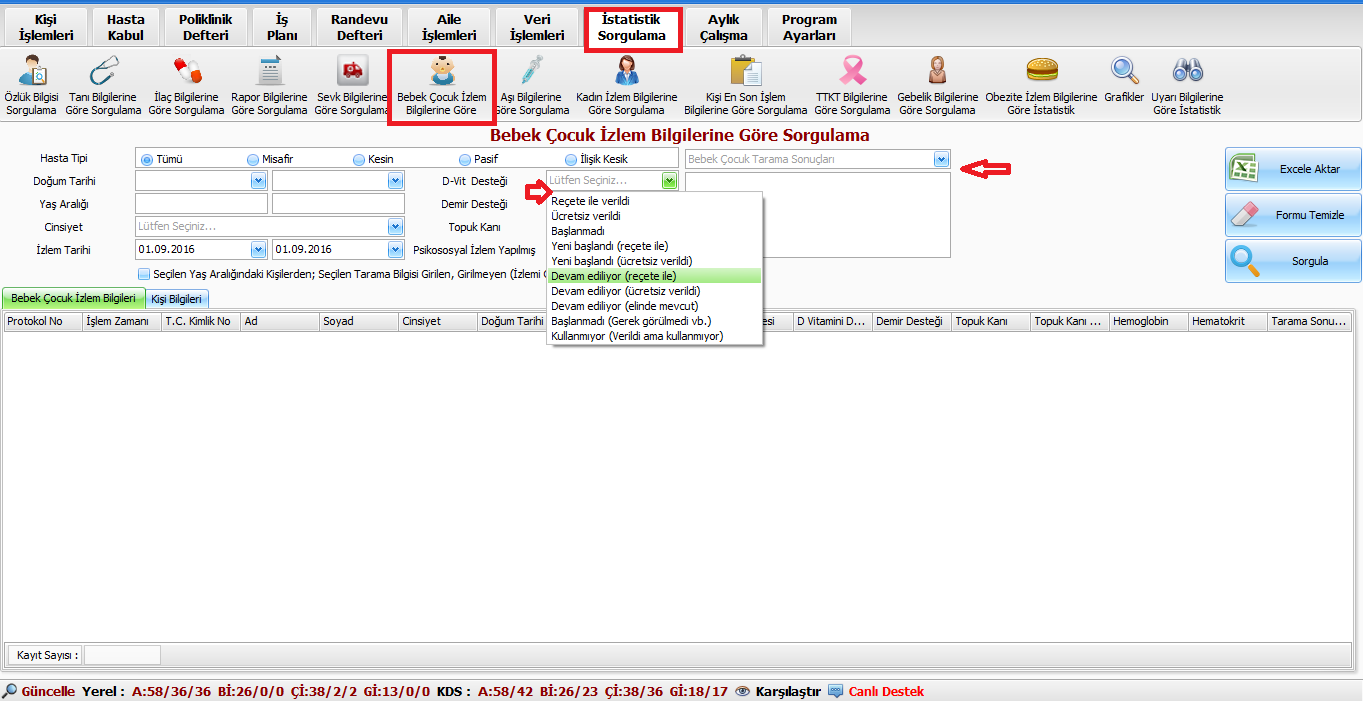Expand the Bebek Çocuk Tarama Sonuçları dropdown

click(x=940, y=159)
